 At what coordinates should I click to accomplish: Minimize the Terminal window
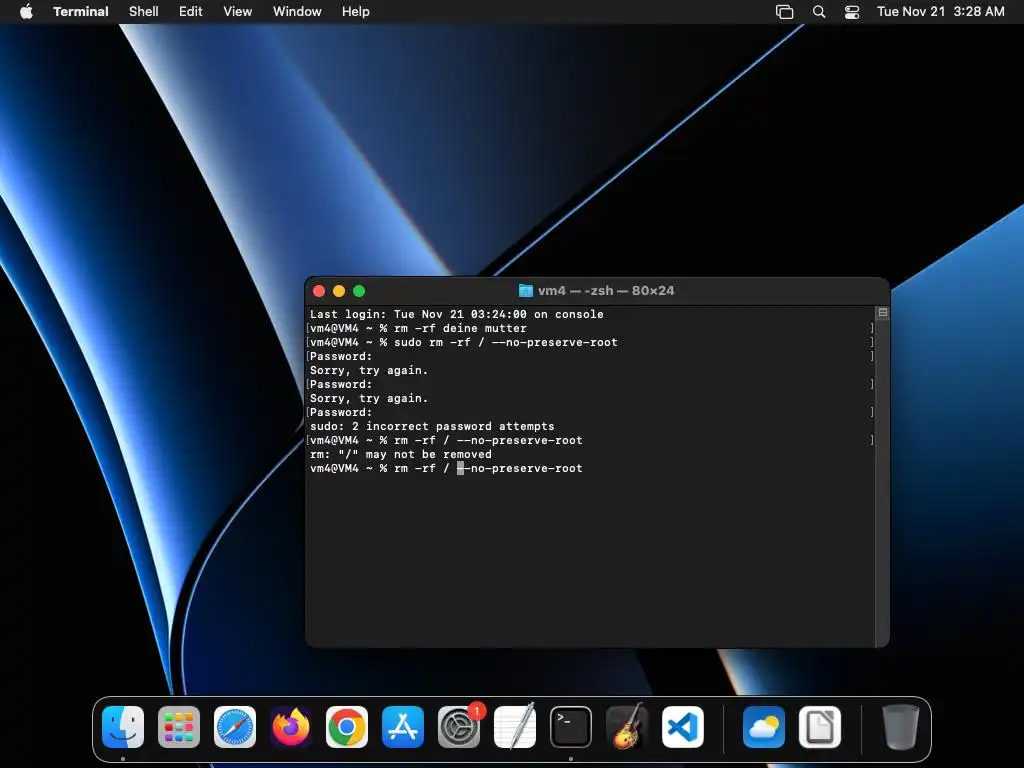(339, 291)
